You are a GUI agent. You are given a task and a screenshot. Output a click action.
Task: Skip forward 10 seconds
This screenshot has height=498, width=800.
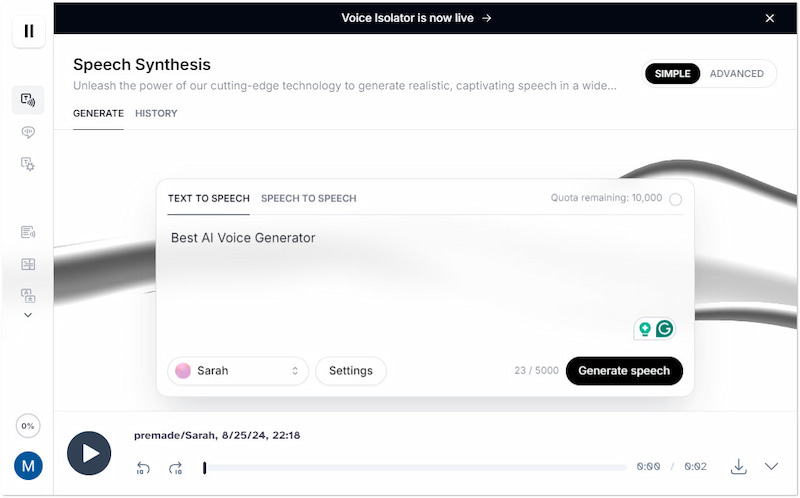click(x=176, y=467)
